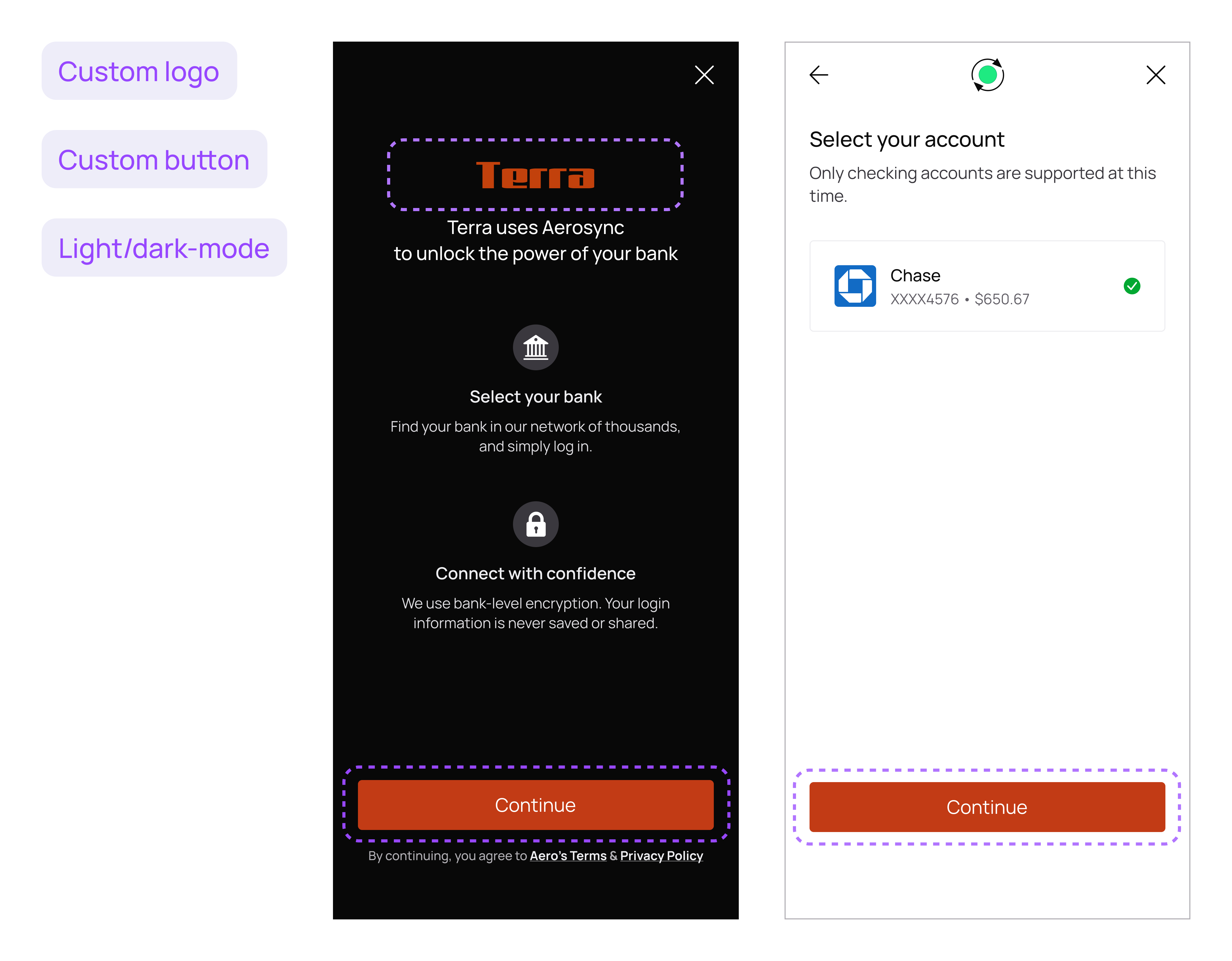Close the Select your account screen
Screen dimensions: 1232x961
pyautogui.click(x=1156, y=75)
